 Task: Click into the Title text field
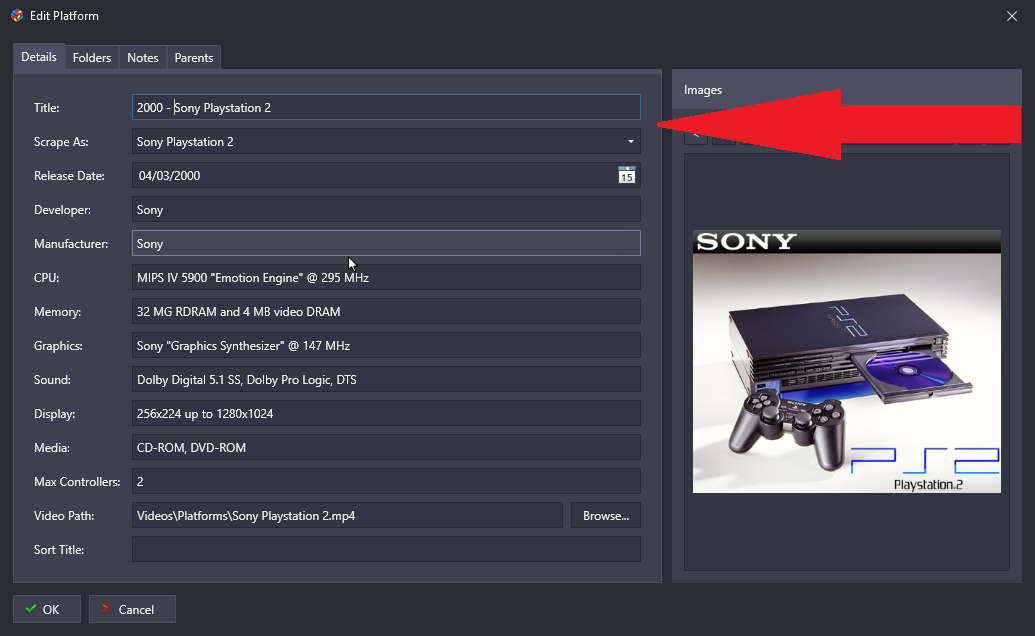pyautogui.click(x=386, y=108)
